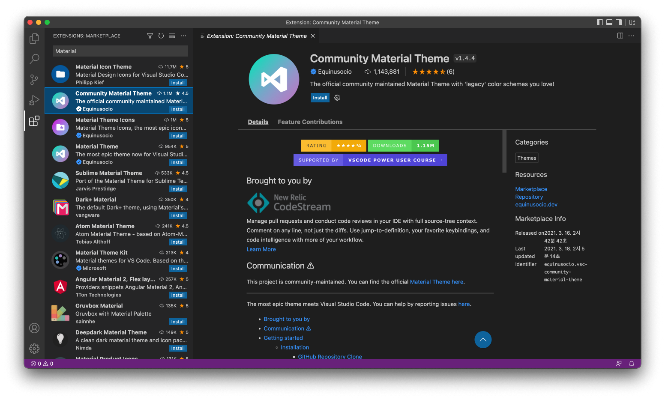Jump to Getting started section link
This screenshot has height=400, width=665.
click(283, 338)
